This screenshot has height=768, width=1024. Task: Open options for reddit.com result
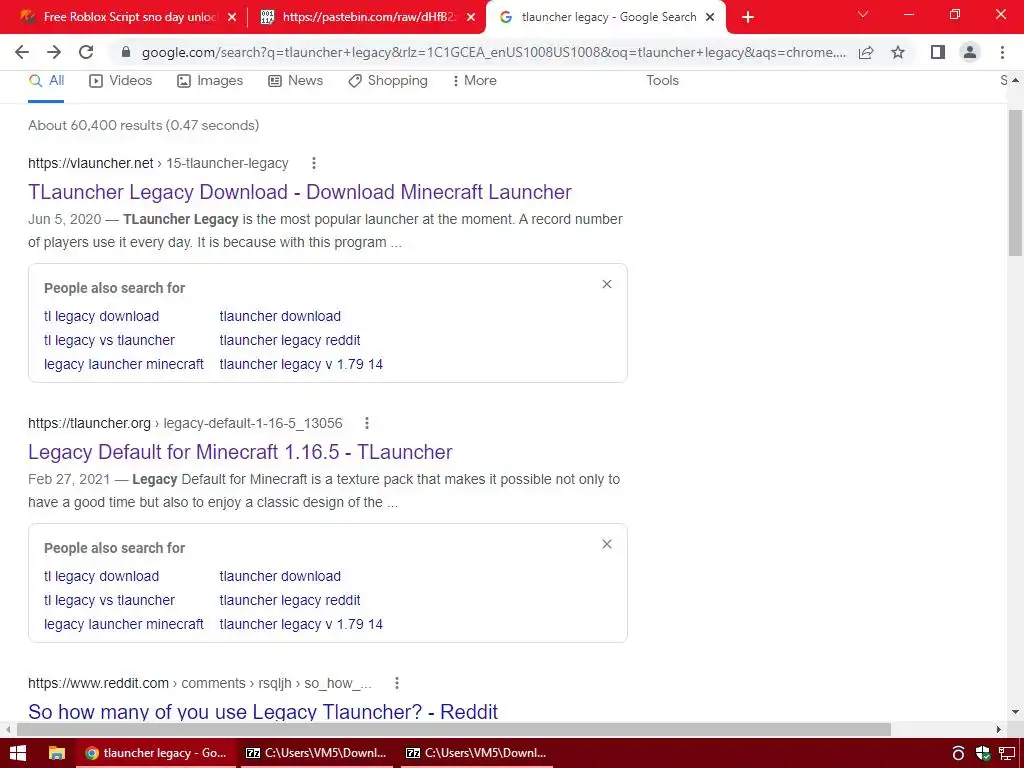click(x=396, y=683)
